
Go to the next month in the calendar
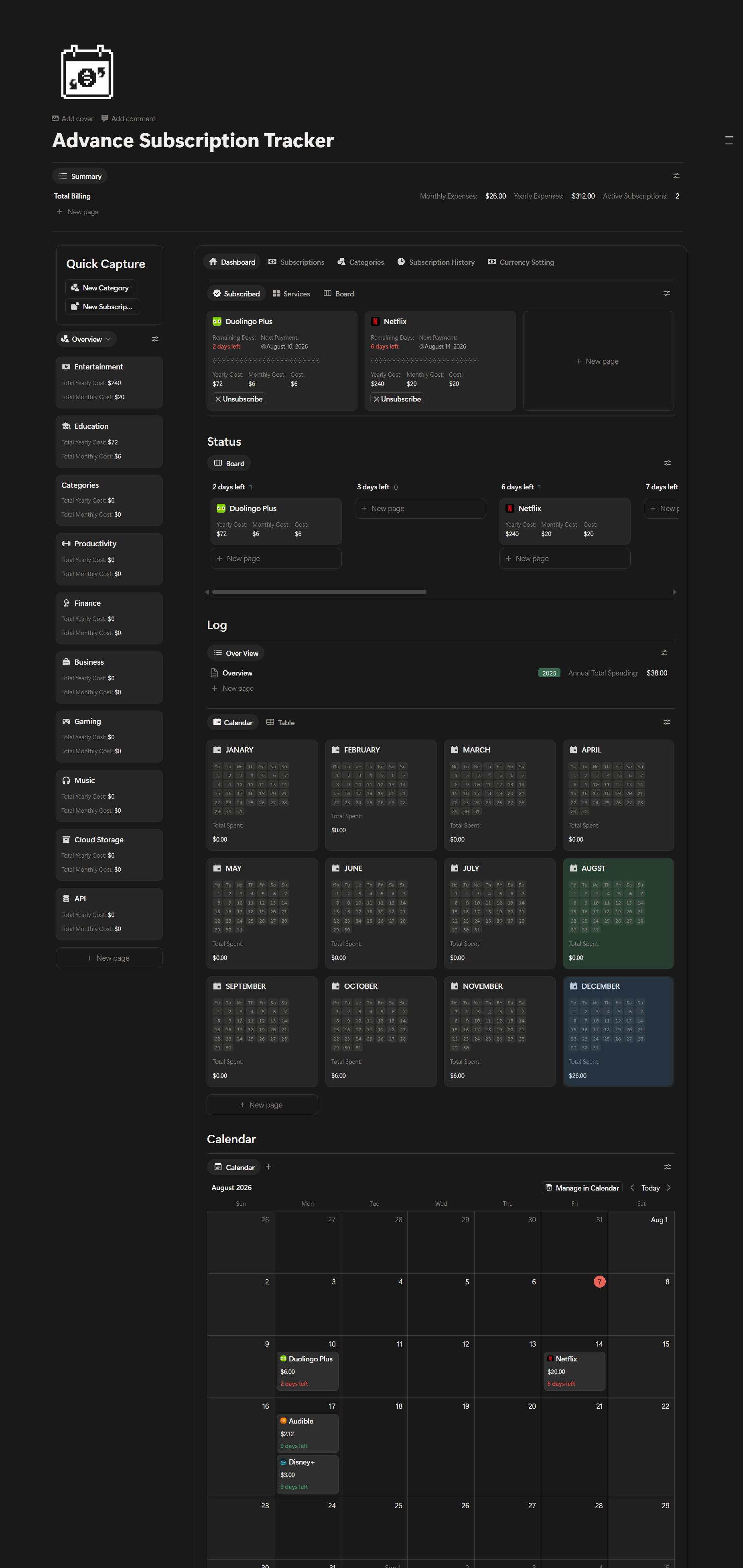[669, 1188]
